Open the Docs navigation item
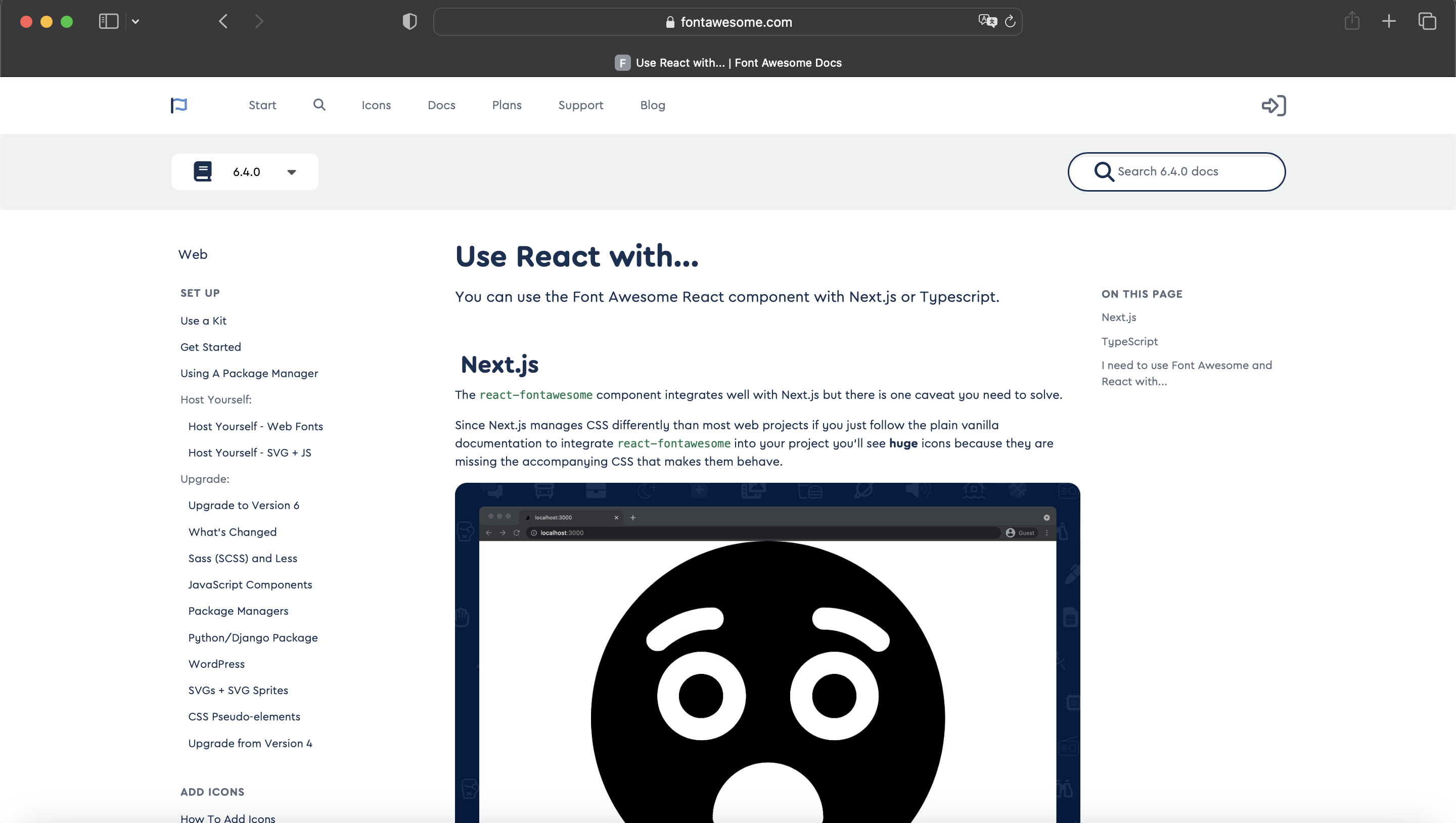This screenshot has width=1456, height=823. [441, 105]
